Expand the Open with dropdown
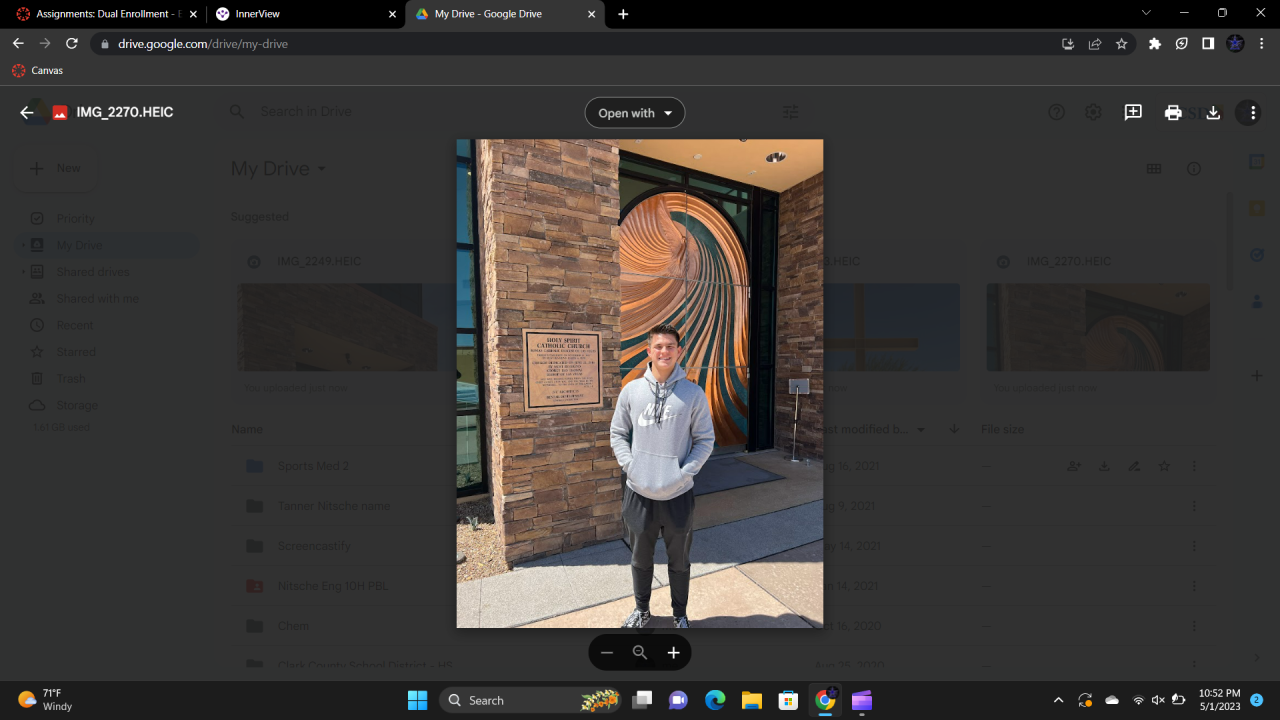This screenshot has height=720, width=1280. click(635, 113)
